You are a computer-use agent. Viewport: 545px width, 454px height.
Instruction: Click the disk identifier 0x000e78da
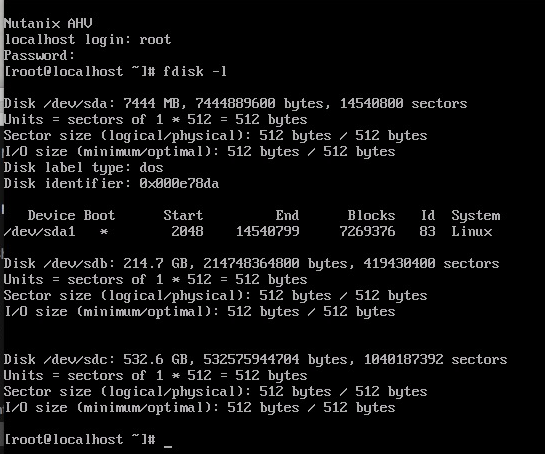click(179, 184)
